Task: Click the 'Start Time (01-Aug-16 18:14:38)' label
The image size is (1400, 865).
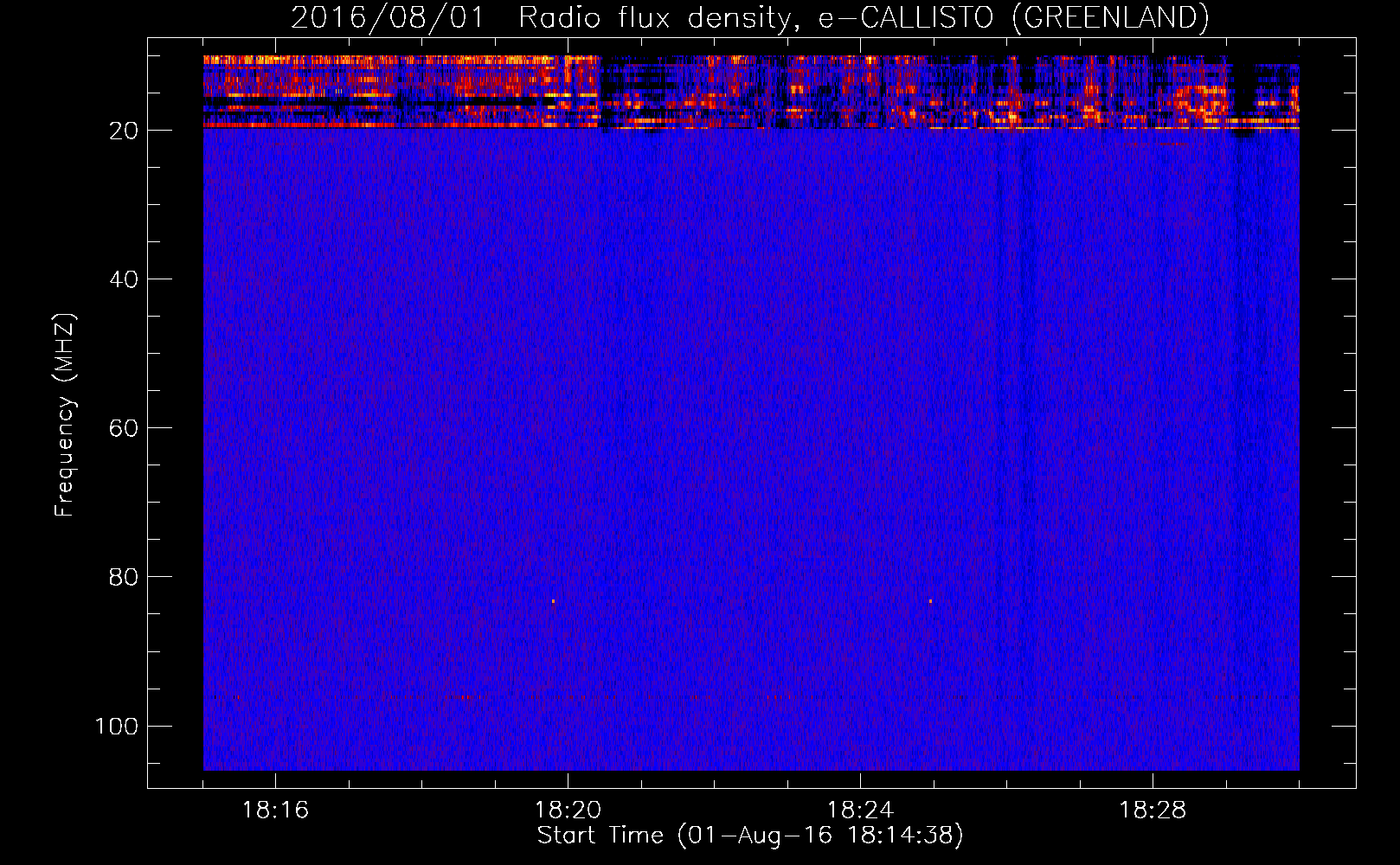Action: coord(749,836)
